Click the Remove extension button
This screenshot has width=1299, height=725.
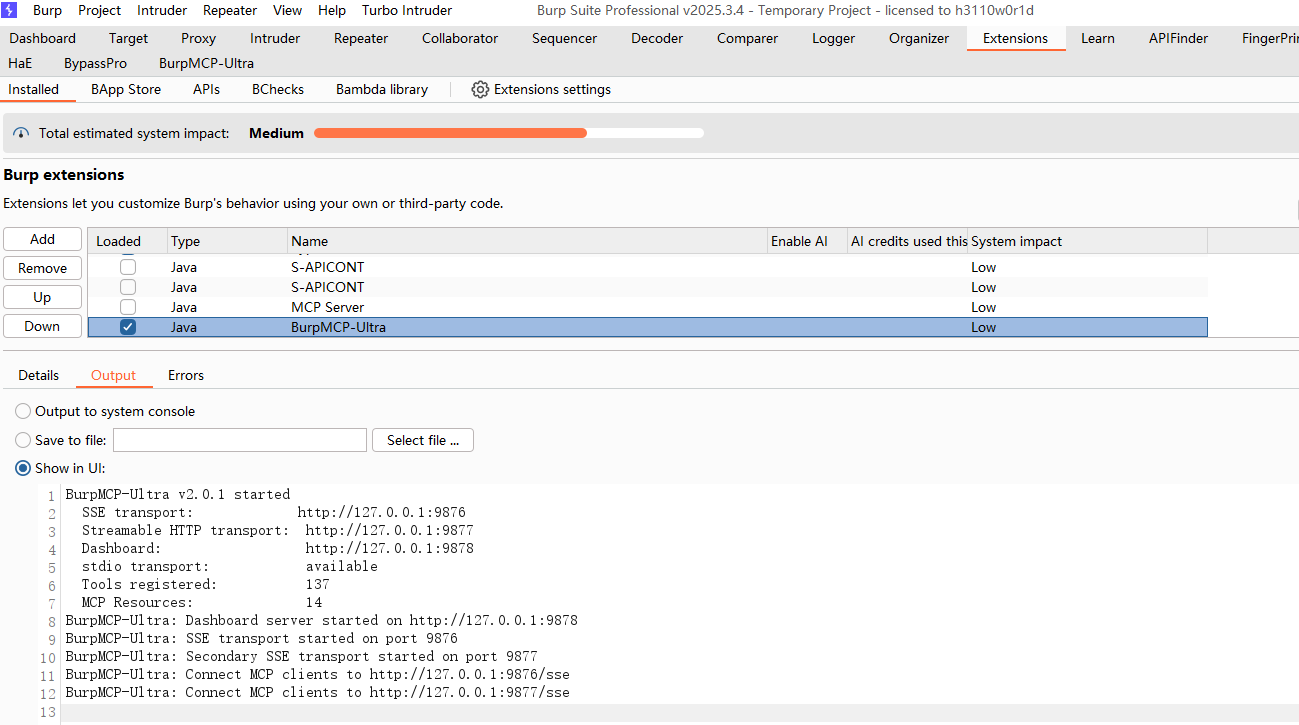(x=42, y=268)
